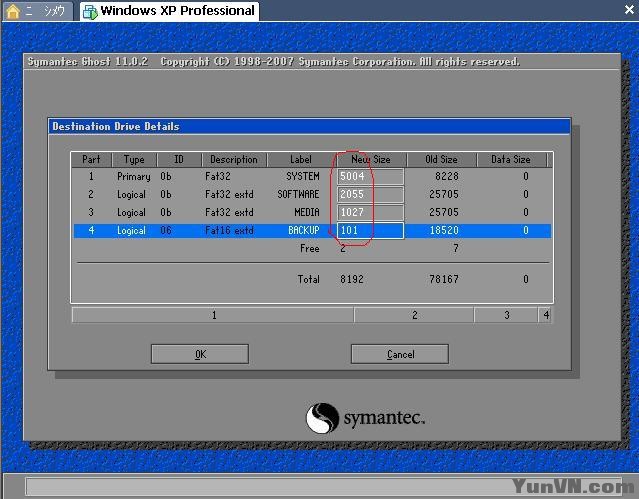The height and width of the screenshot is (499, 639).
Task: Click the Free row label
Action: pyautogui.click(x=310, y=248)
